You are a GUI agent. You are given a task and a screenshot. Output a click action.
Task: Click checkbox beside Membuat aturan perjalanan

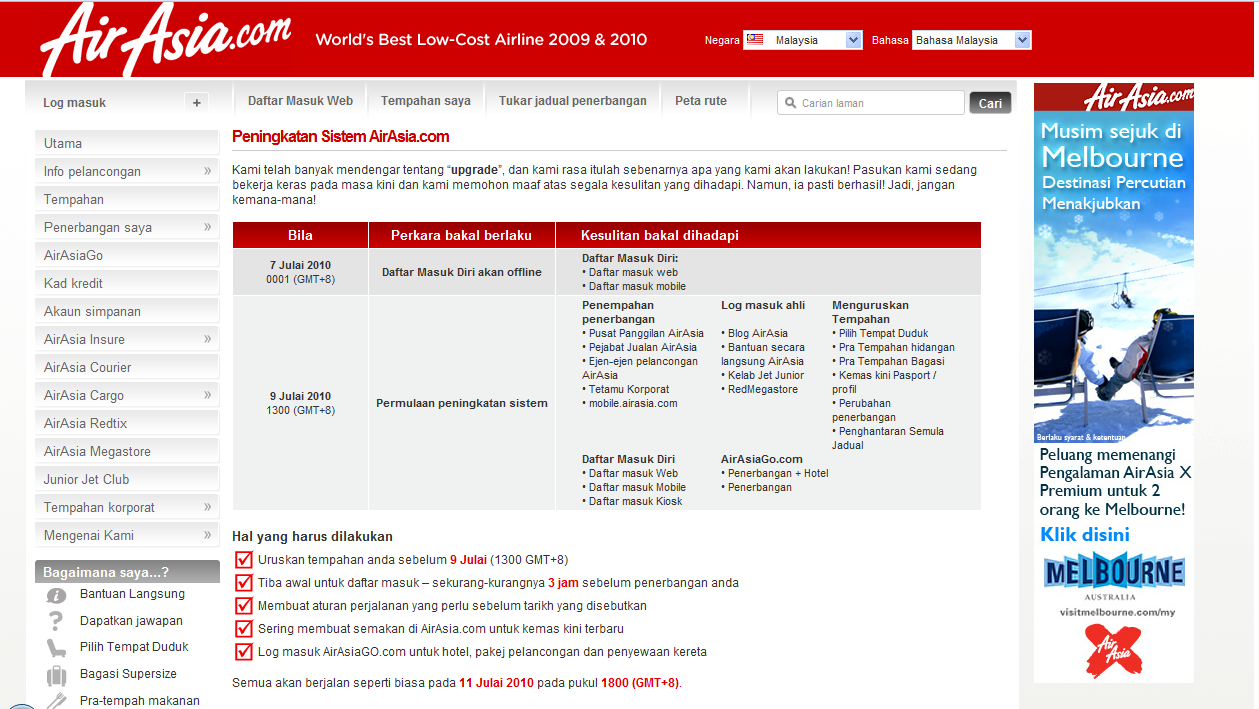tap(243, 605)
